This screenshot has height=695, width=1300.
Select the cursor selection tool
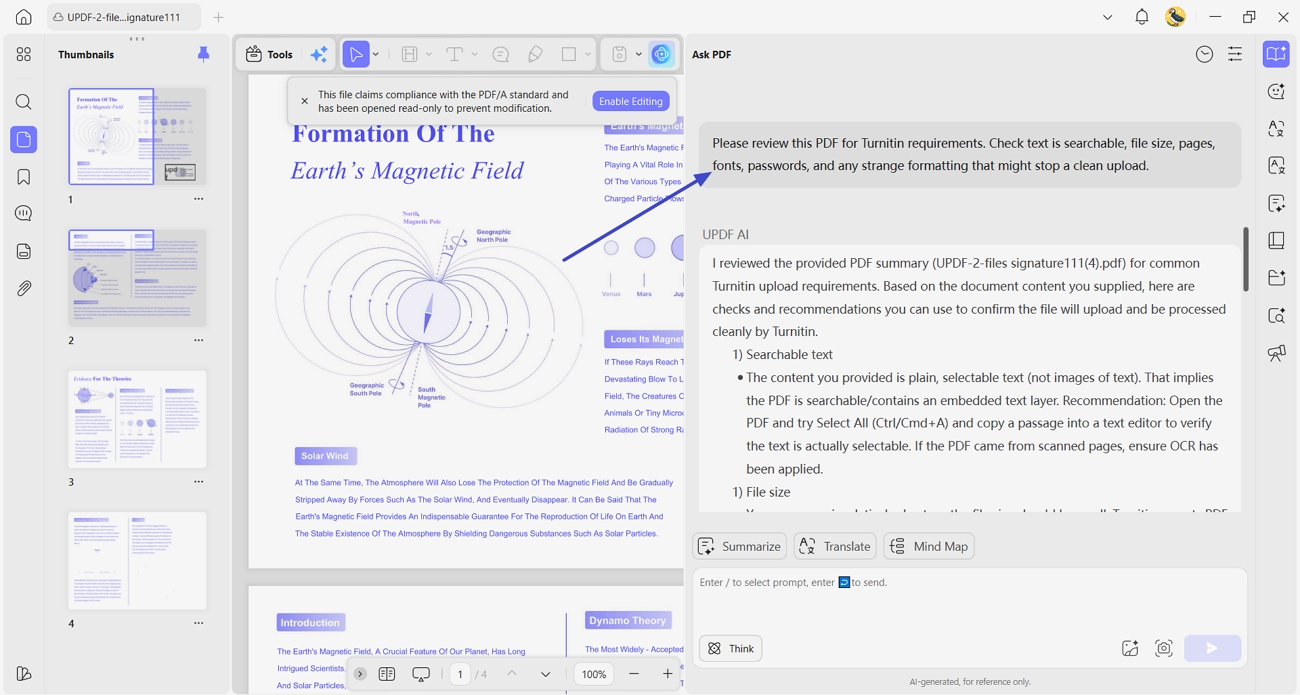tap(355, 54)
